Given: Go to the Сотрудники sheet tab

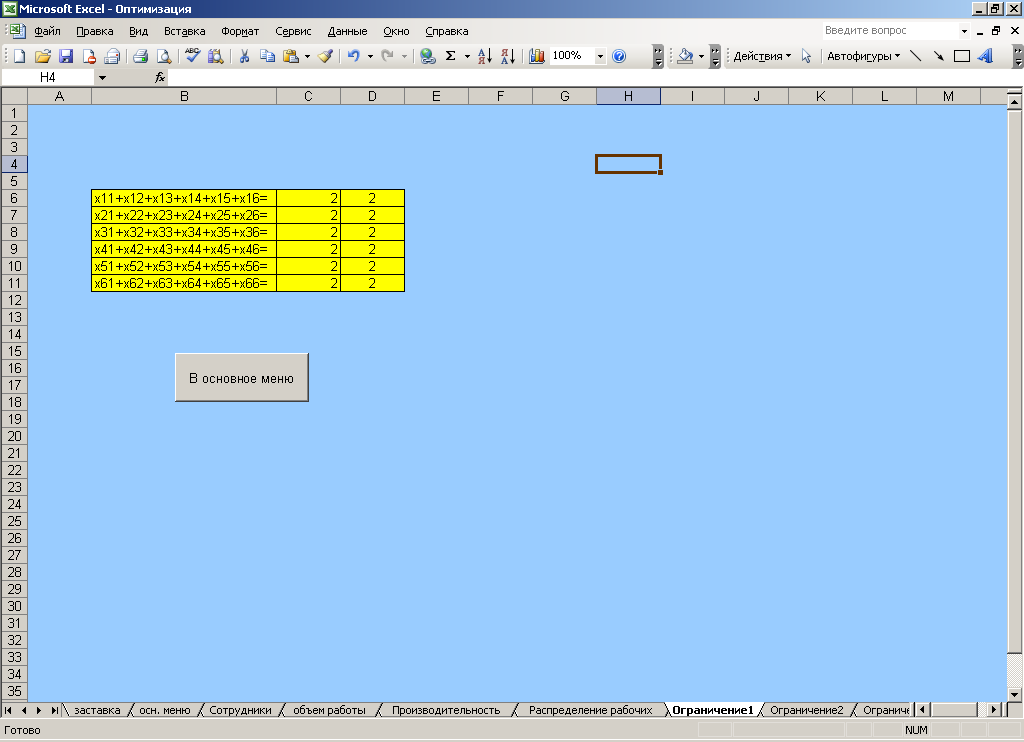Looking at the screenshot, I should (x=240, y=710).
